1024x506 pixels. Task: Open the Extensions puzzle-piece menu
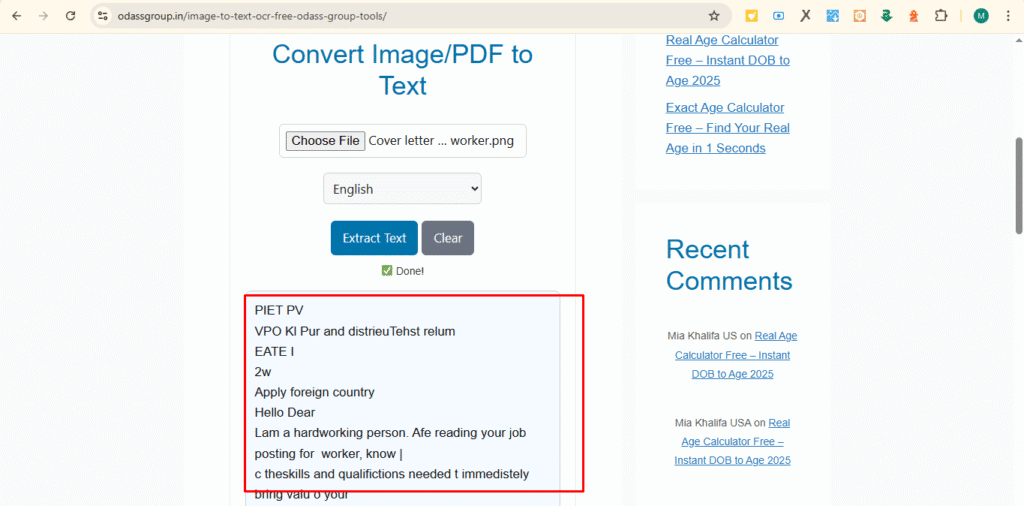pos(940,16)
